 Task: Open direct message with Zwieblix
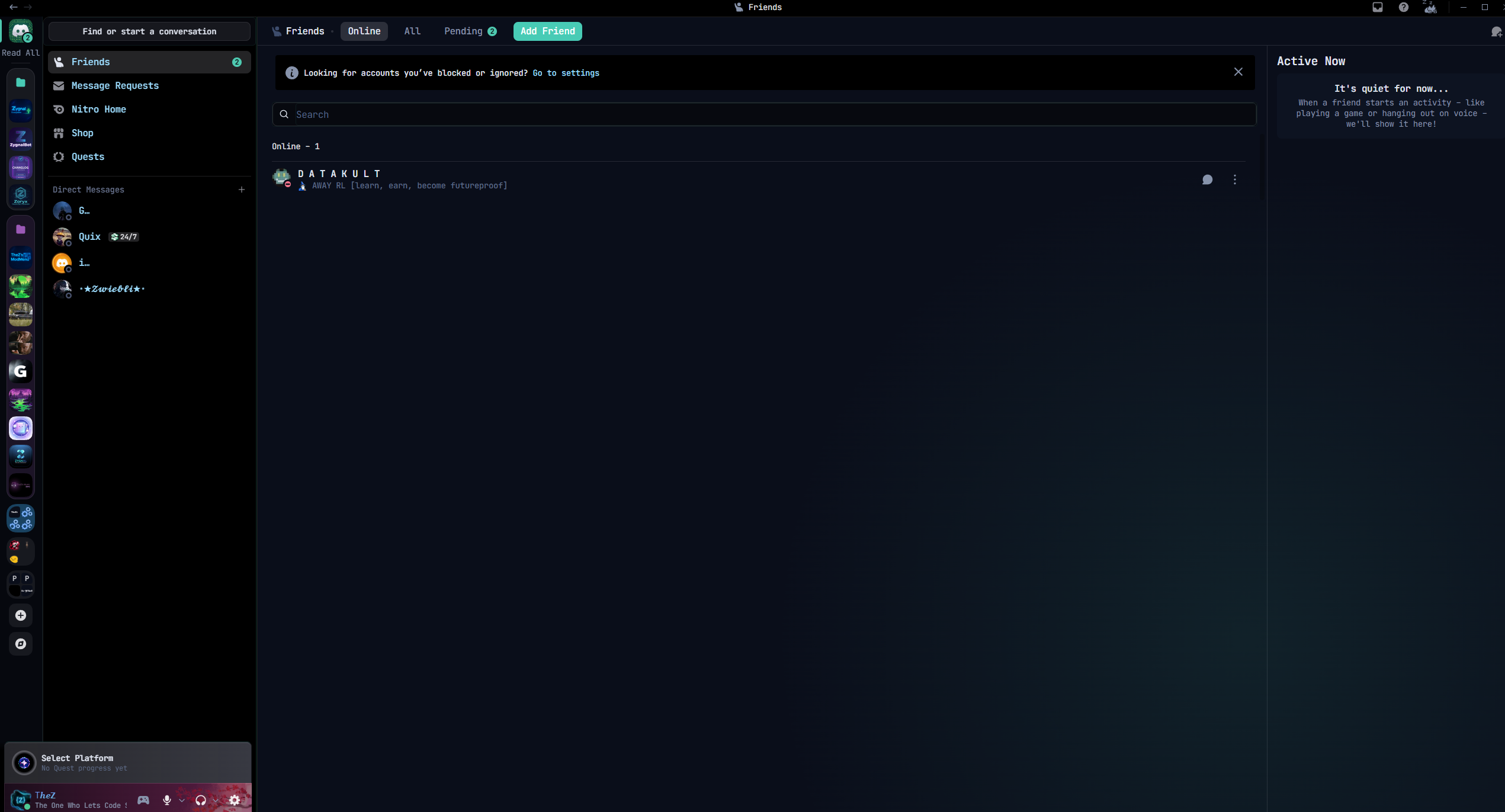coord(149,289)
